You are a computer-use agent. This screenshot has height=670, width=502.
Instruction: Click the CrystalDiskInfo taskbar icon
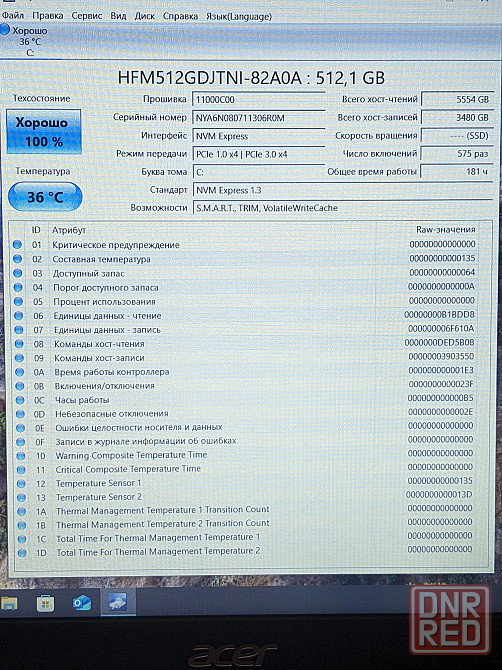[117, 602]
